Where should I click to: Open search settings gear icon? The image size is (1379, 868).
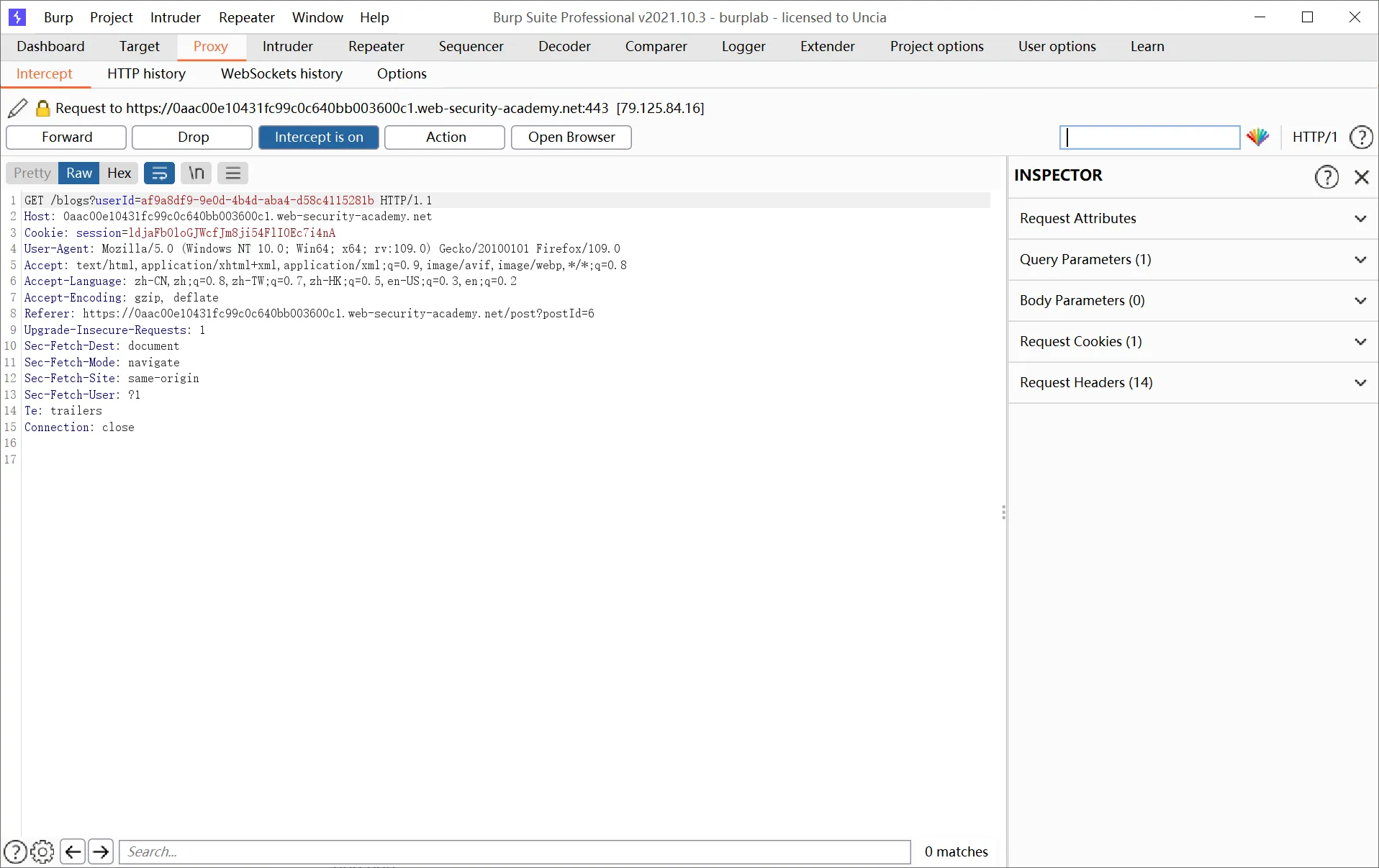[x=42, y=851]
